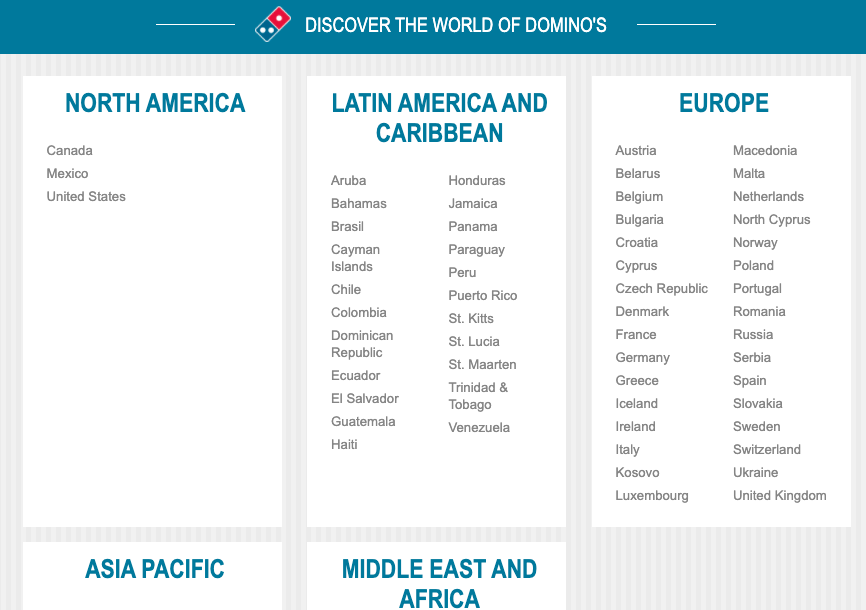
Task: Click the Europe section heading
Action: point(723,102)
